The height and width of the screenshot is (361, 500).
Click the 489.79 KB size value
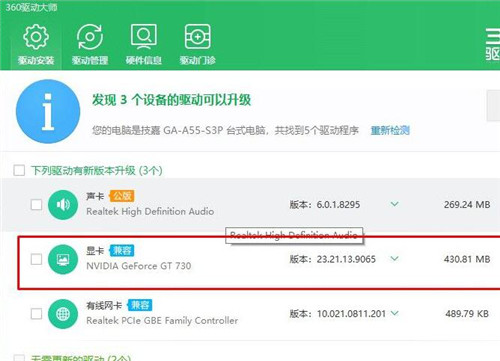(467, 314)
